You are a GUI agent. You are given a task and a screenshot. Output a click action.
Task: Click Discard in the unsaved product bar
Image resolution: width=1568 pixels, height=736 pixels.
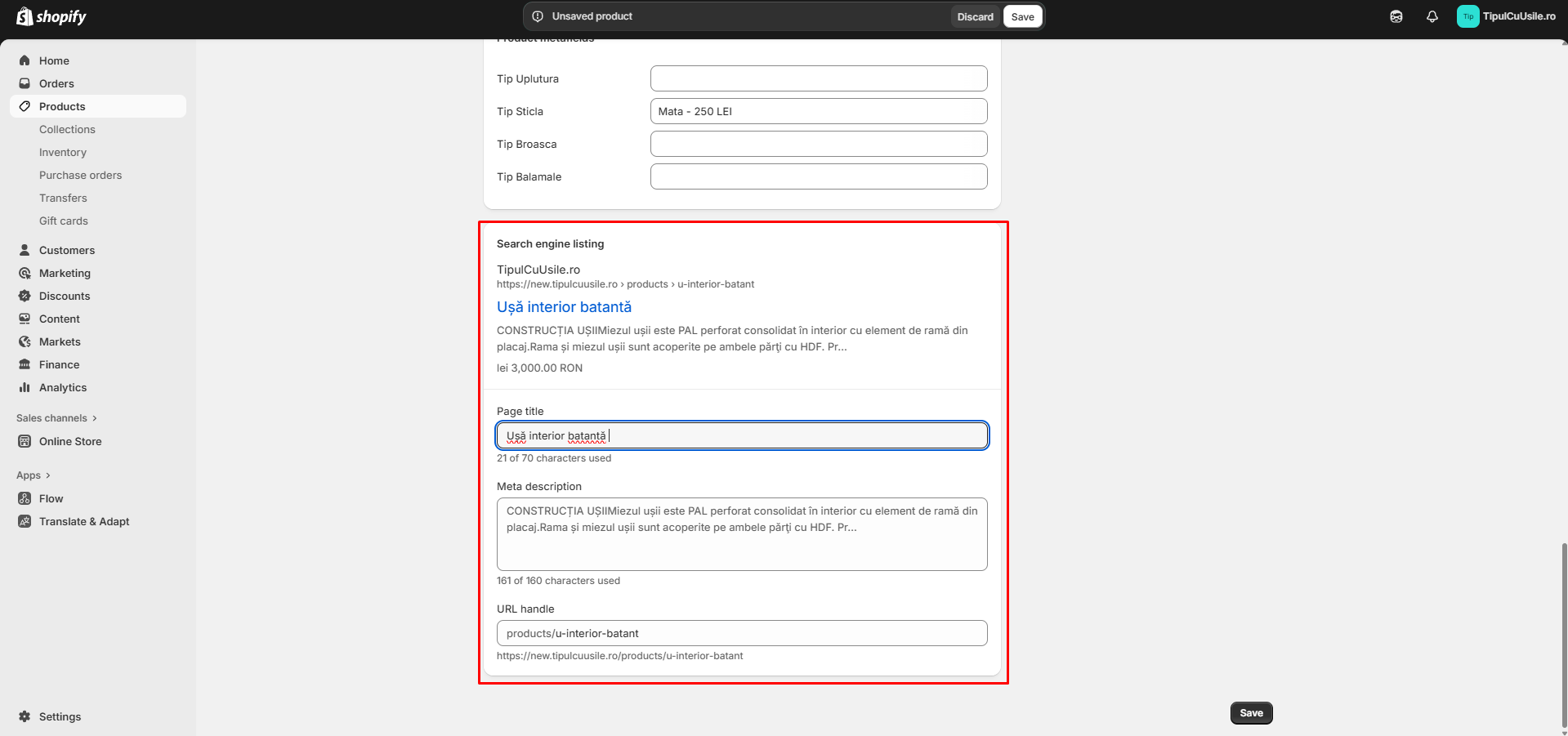975,16
